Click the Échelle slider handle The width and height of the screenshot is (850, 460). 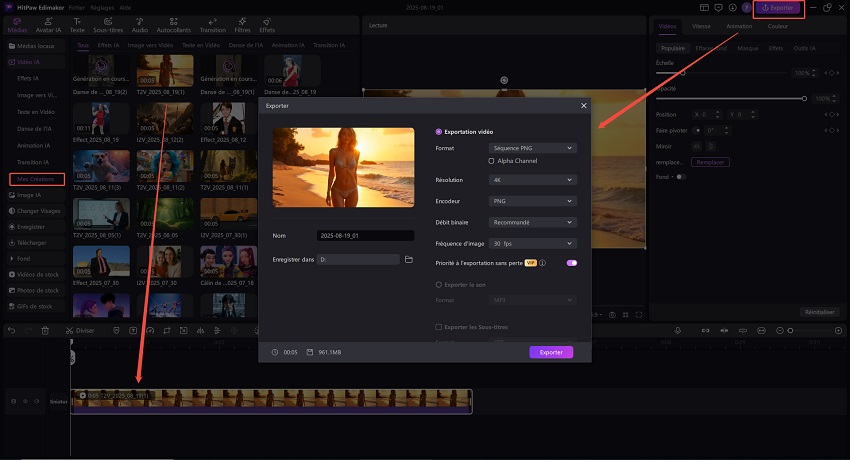coord(683,73)
